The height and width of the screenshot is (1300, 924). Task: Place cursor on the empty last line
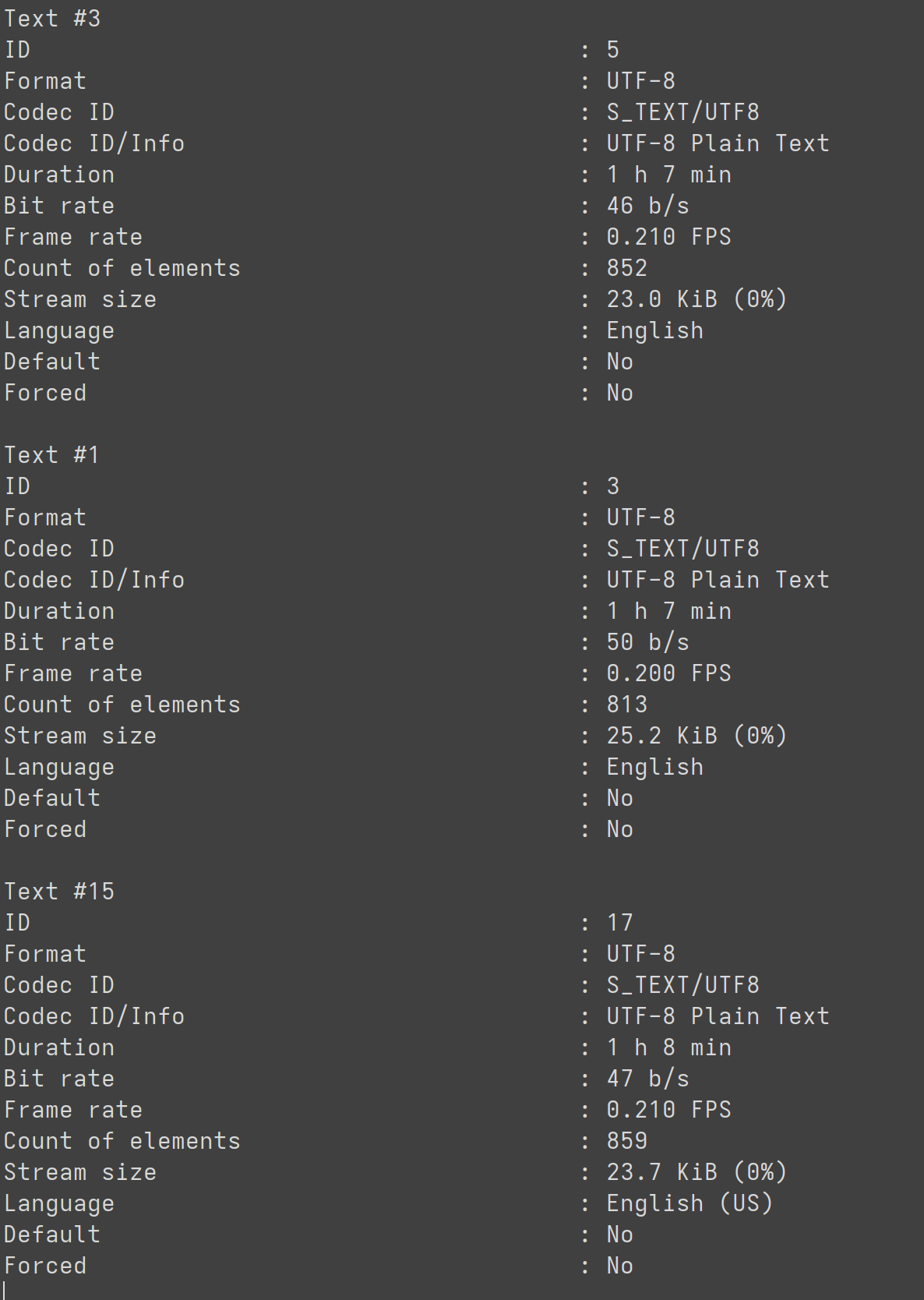point(462,1290)
